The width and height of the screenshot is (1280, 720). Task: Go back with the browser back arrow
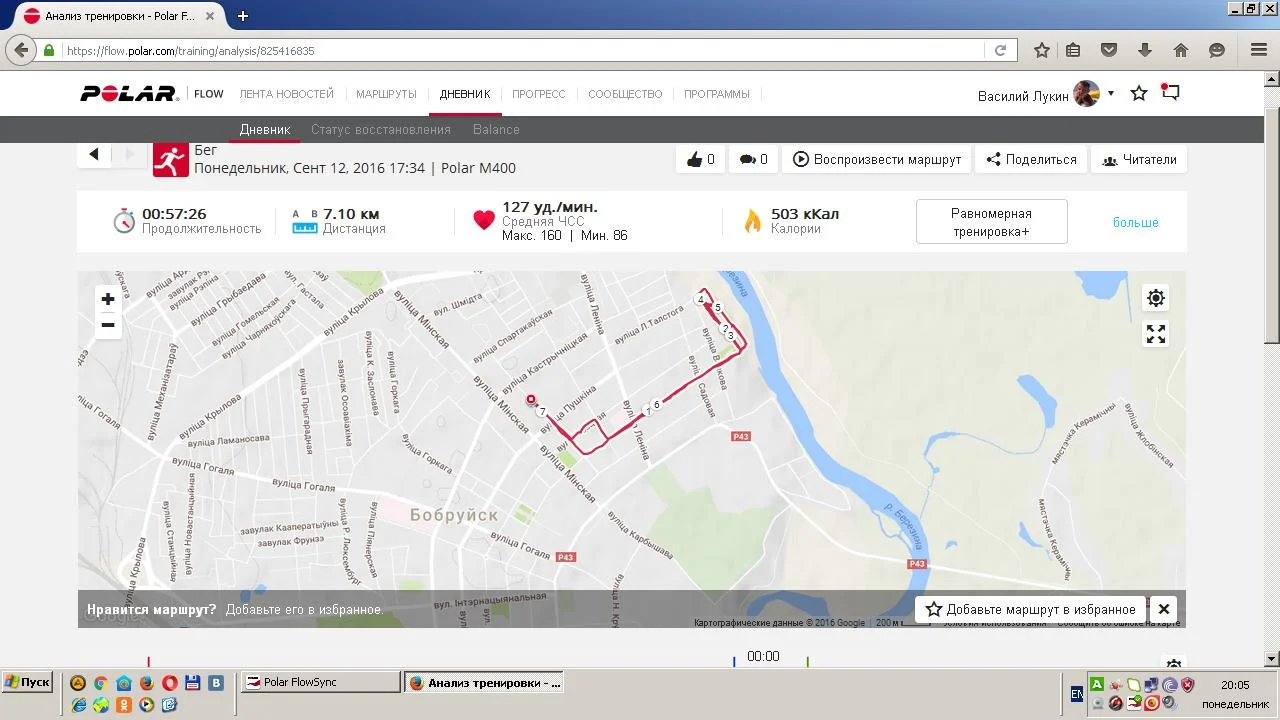(21, 50)
